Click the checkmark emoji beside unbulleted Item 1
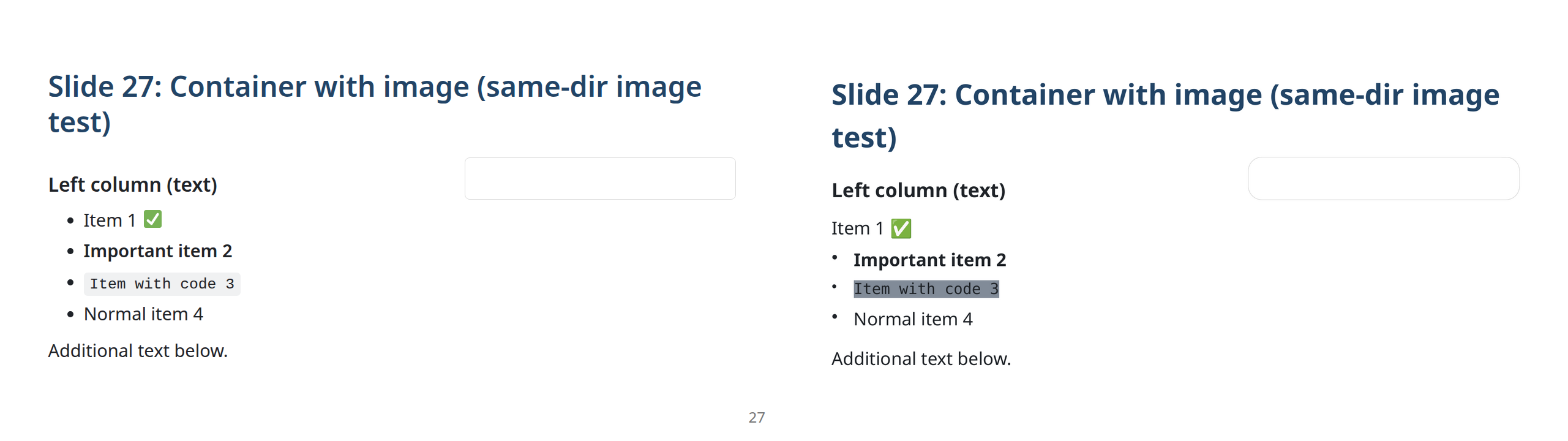This screenshot has height=441, width=1568. pyautogui.click(x=901, y=228)
